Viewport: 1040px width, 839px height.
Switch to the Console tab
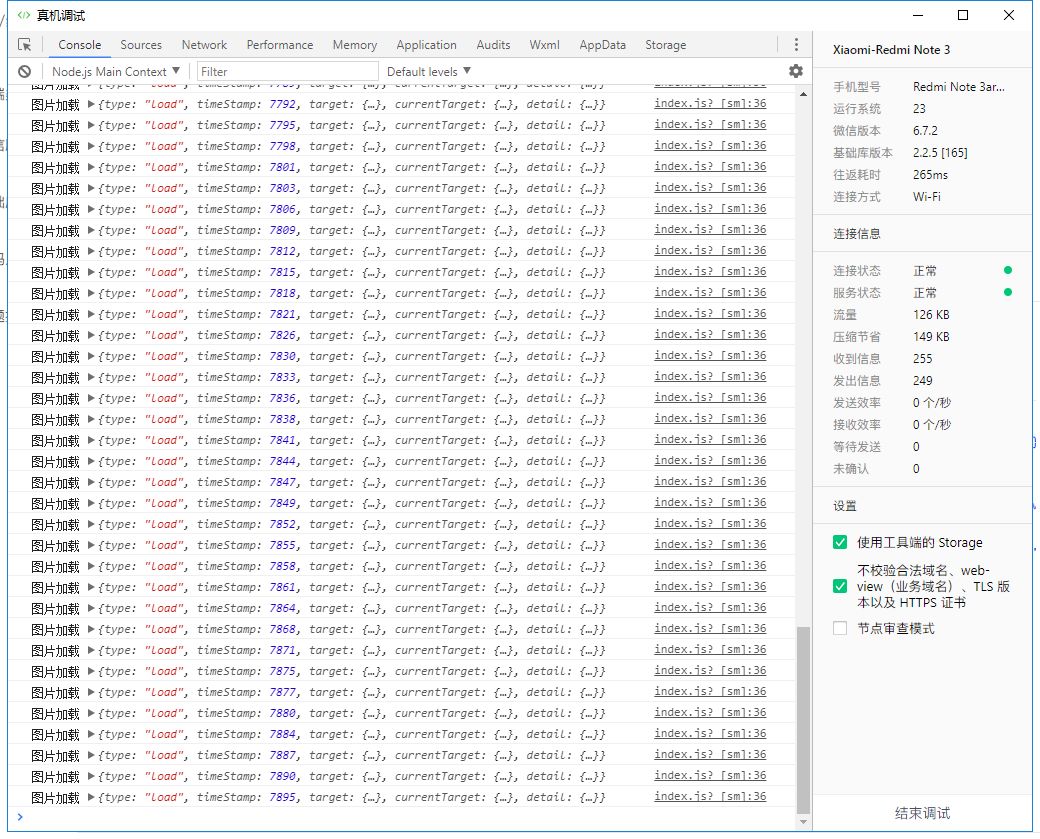(80, 44)
